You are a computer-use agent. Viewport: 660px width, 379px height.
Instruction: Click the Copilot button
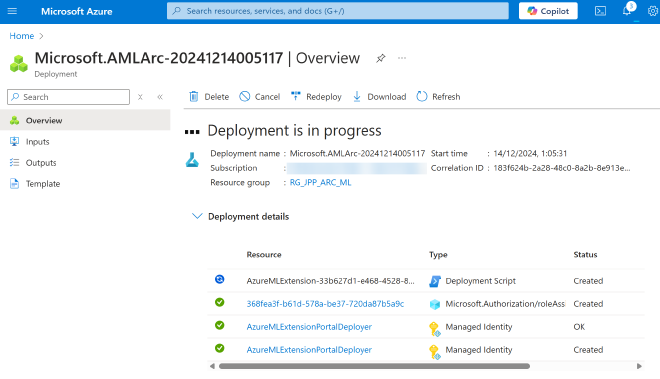click(x=548, y=11)
